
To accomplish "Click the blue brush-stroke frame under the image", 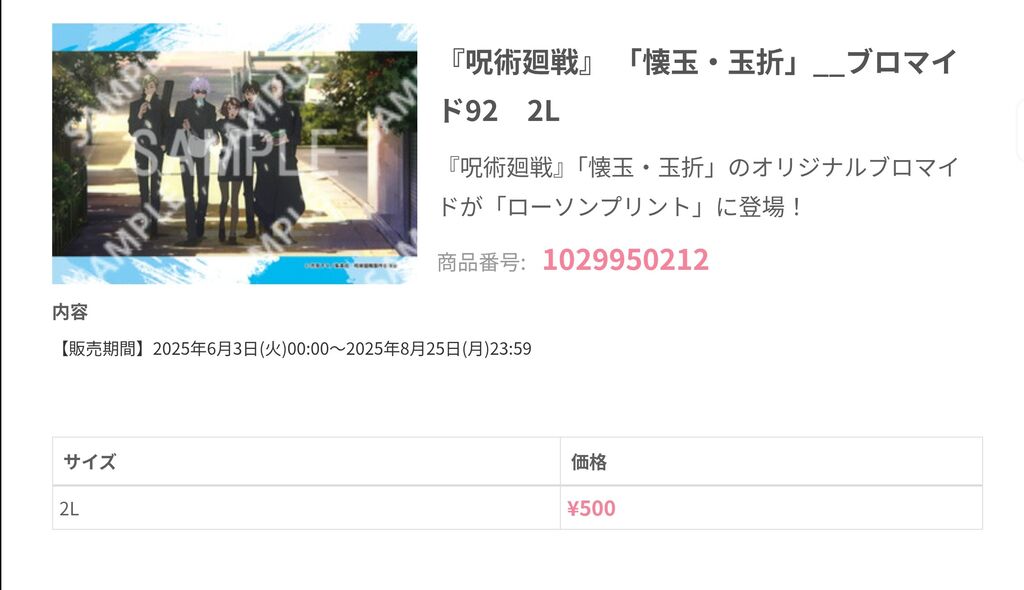I will pyautogui.click(x=234, y=270).
